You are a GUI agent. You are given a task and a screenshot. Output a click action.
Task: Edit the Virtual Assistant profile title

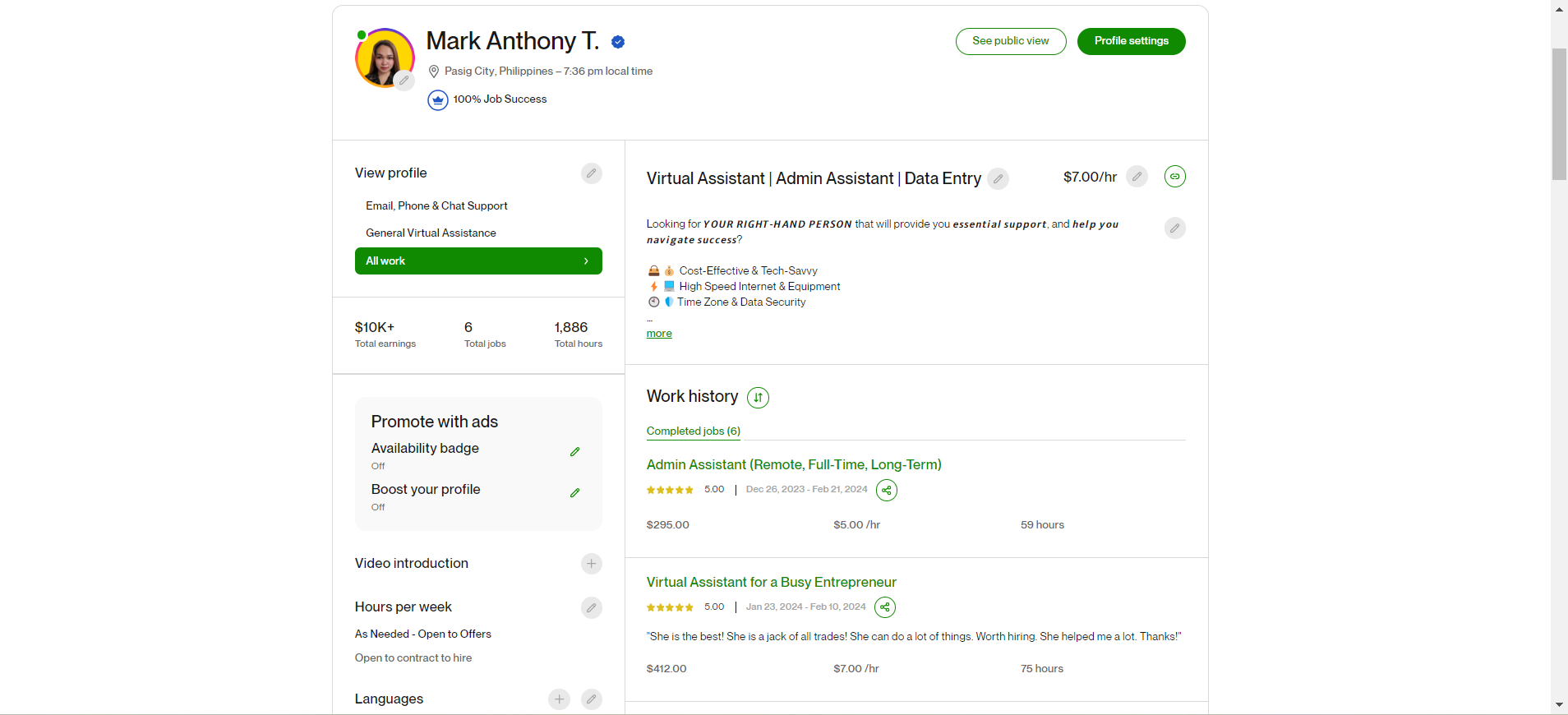point(998,179)
